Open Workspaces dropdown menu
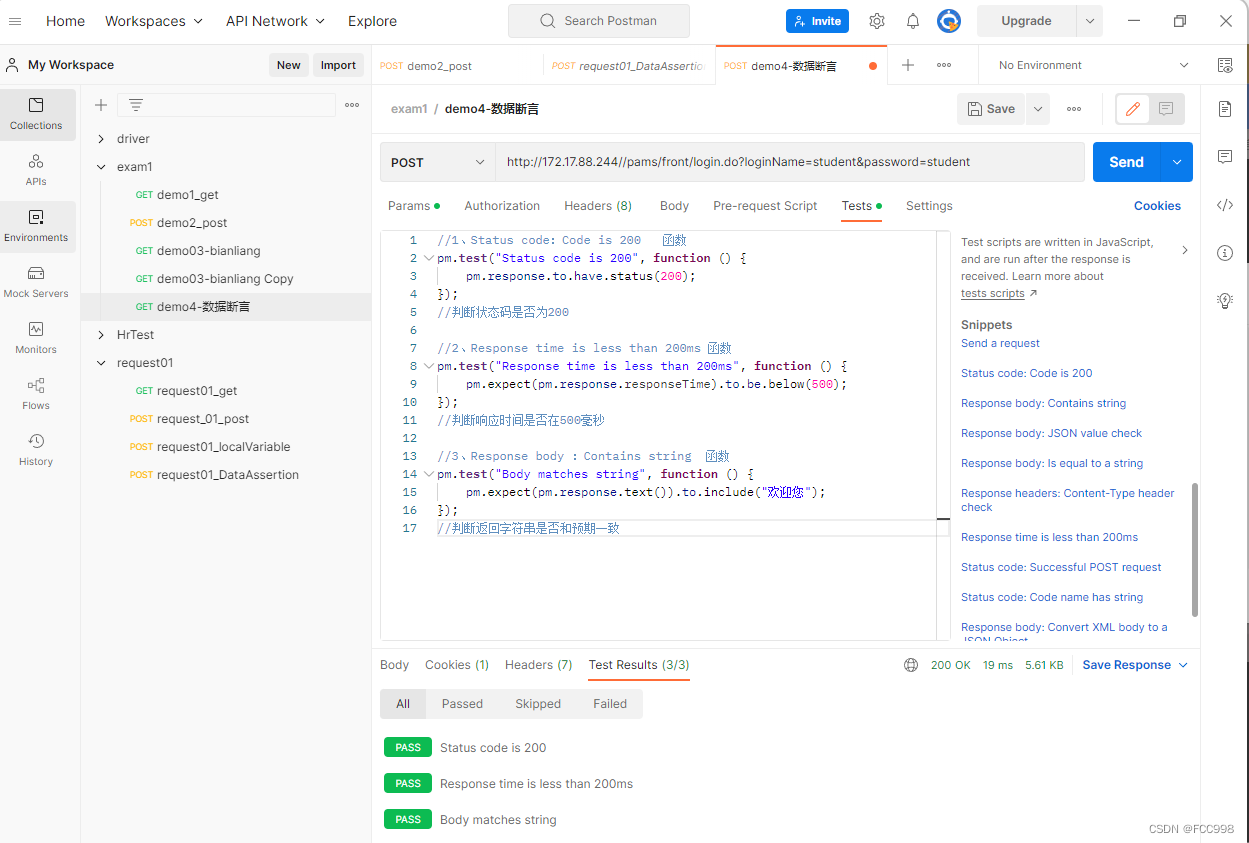 (154, 21)
